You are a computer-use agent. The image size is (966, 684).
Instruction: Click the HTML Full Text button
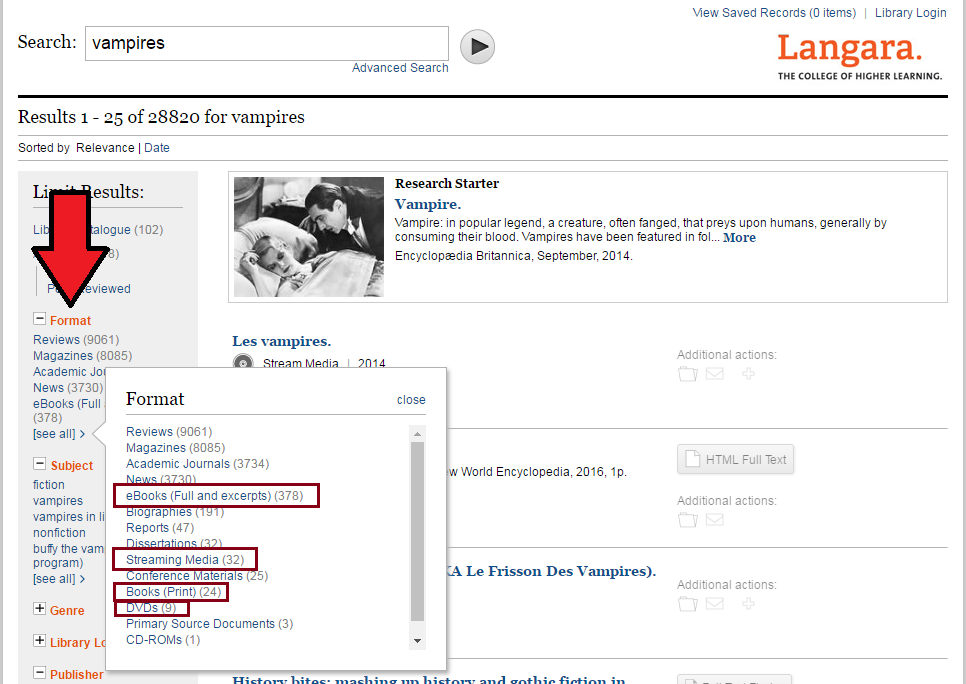[736, 459]
